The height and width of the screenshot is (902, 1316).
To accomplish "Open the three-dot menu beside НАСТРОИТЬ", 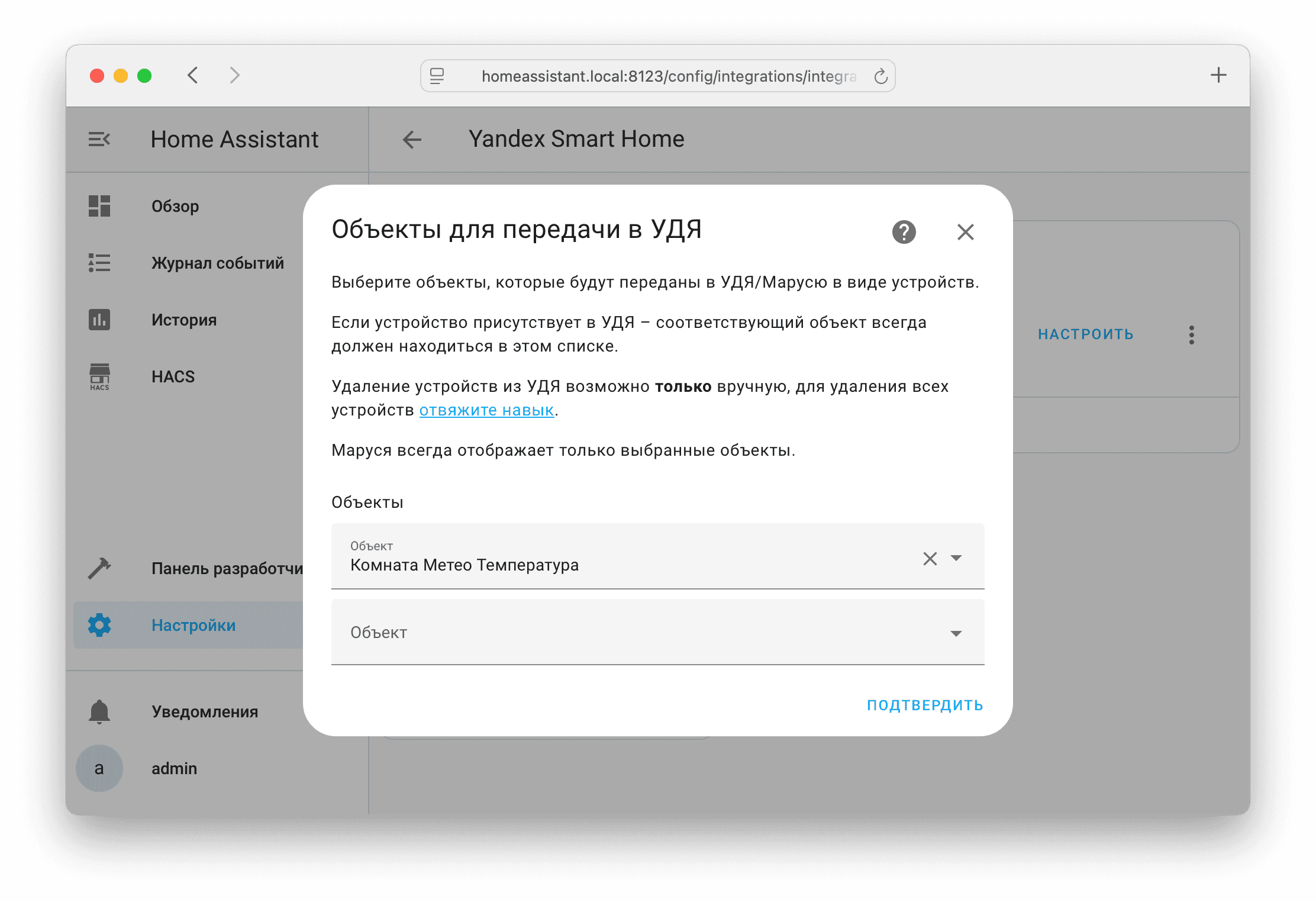I will click(1191, 335).
